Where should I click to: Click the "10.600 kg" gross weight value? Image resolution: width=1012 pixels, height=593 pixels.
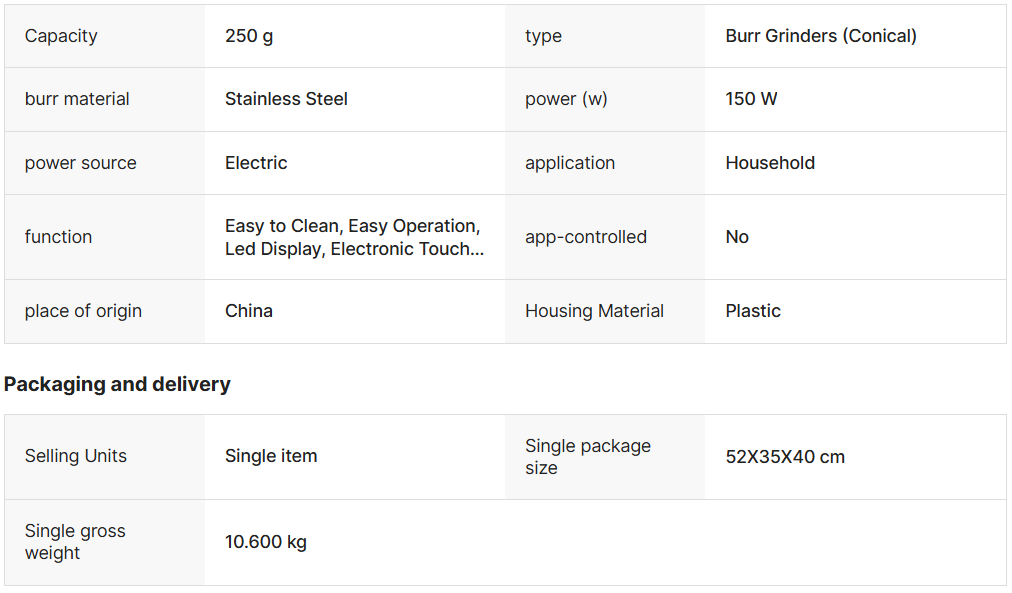click(x=266, y=542)
